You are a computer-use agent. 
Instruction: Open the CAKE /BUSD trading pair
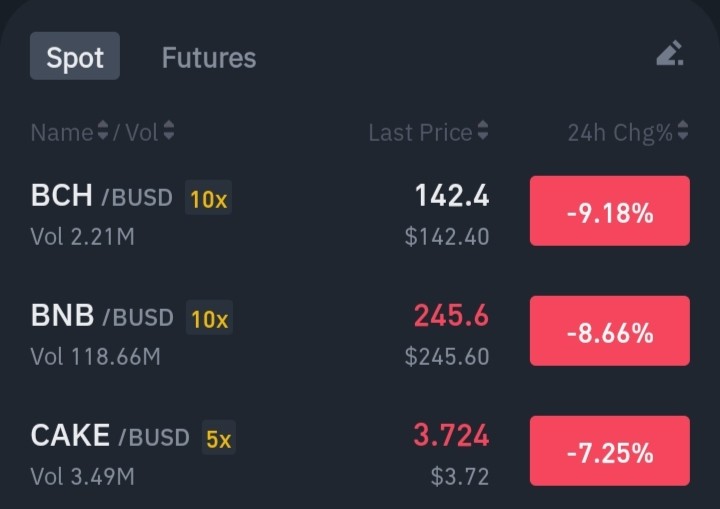(x=110, y=435)
